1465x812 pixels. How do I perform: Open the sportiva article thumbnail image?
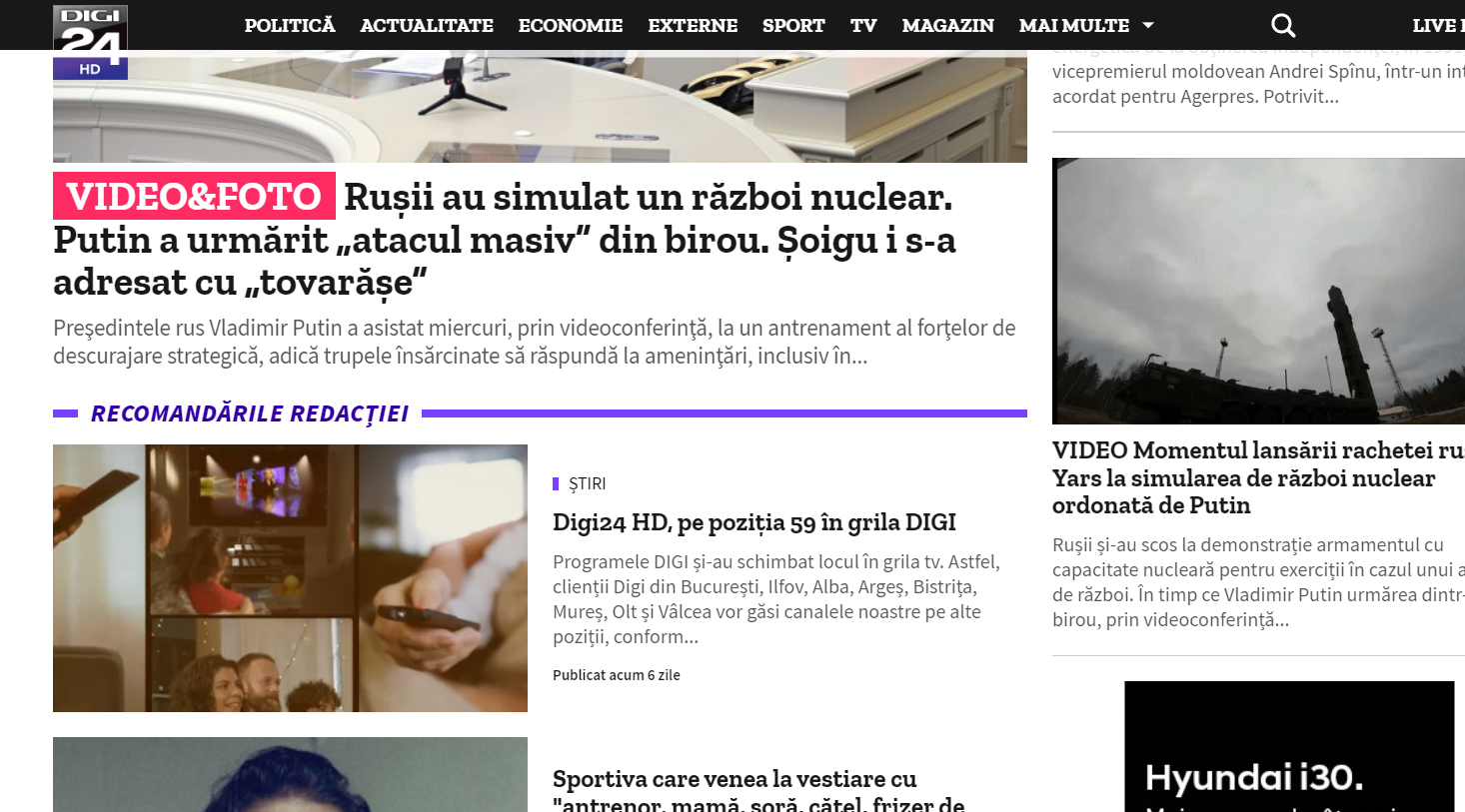tap(290, 774)
